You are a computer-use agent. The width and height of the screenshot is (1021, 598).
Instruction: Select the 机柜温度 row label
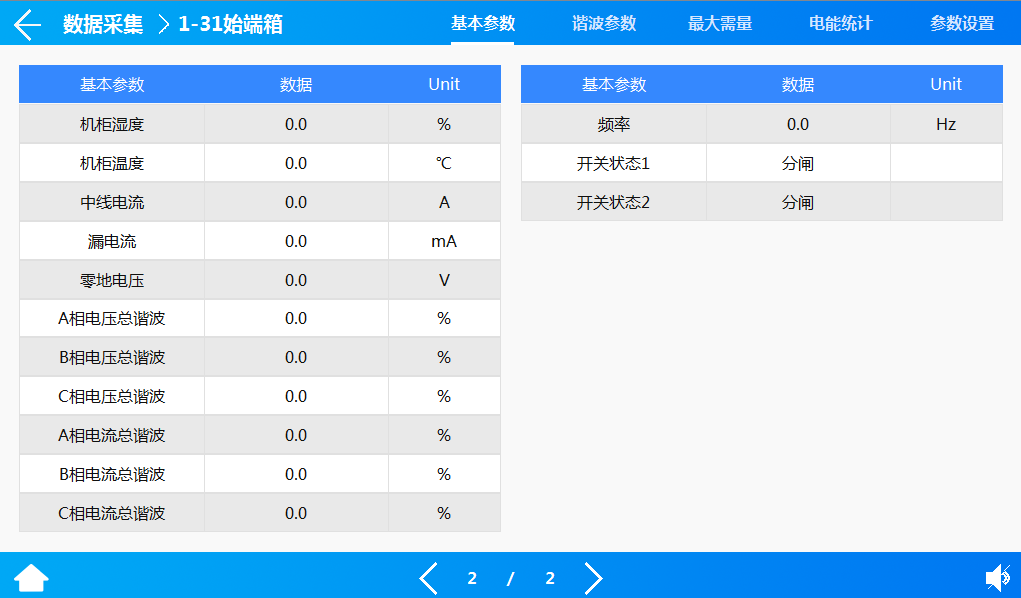click(x=112, y=164)
